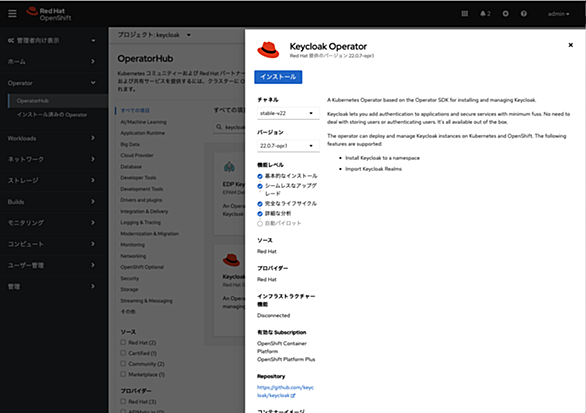
Task: Click the external link icon next to repository URL
Action: pos(293,395)
